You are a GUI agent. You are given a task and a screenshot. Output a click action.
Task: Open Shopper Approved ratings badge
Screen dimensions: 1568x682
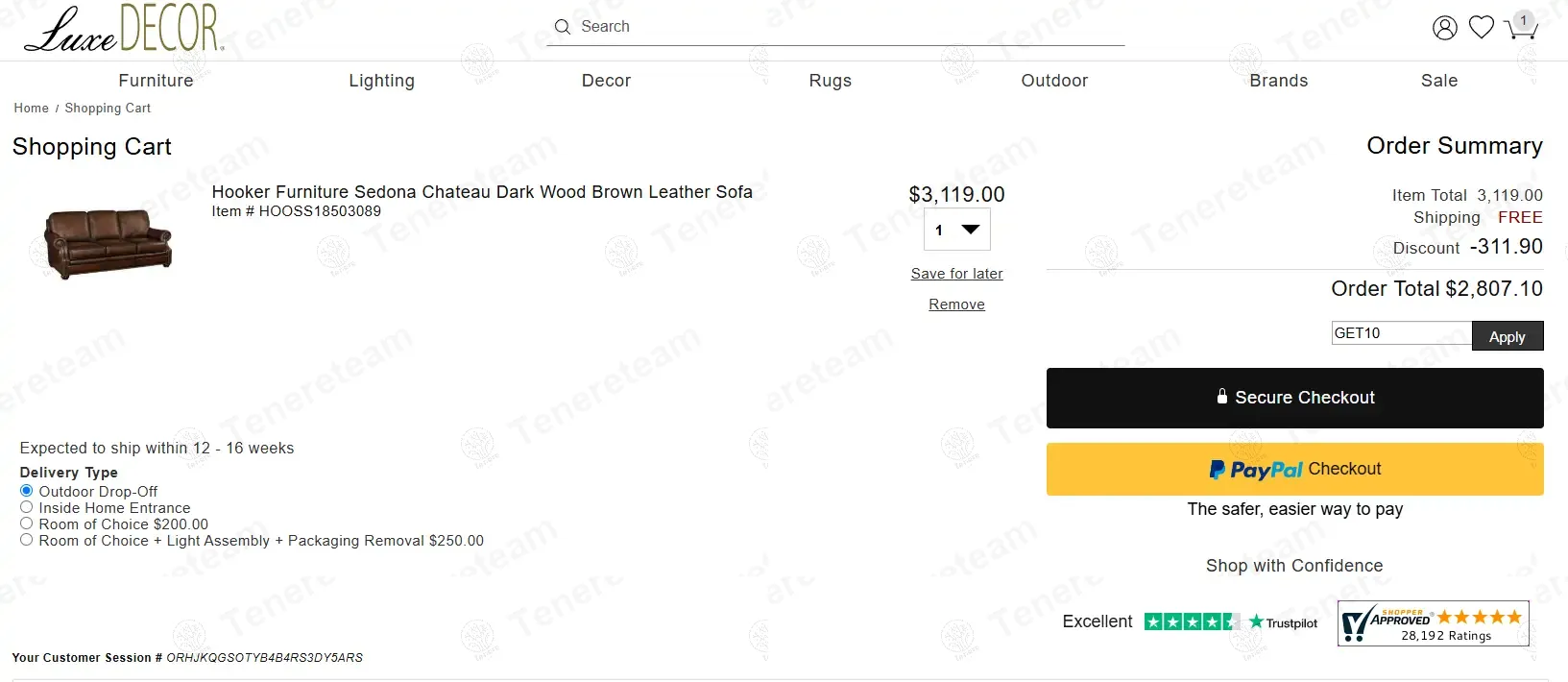1433,623
